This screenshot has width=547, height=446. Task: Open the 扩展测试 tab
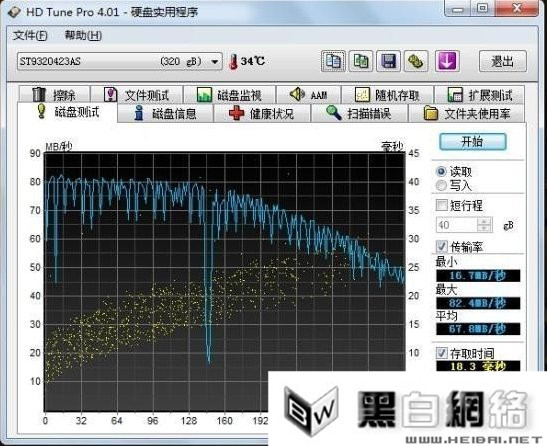click(479, 95)
